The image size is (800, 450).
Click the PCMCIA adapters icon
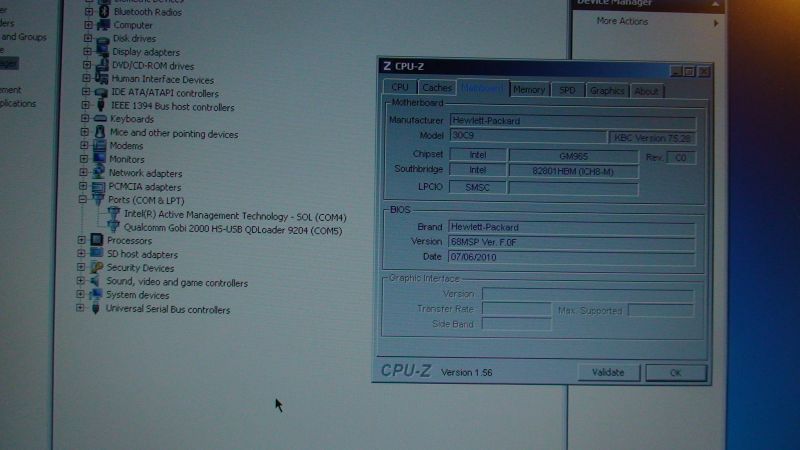click(98, 186)
